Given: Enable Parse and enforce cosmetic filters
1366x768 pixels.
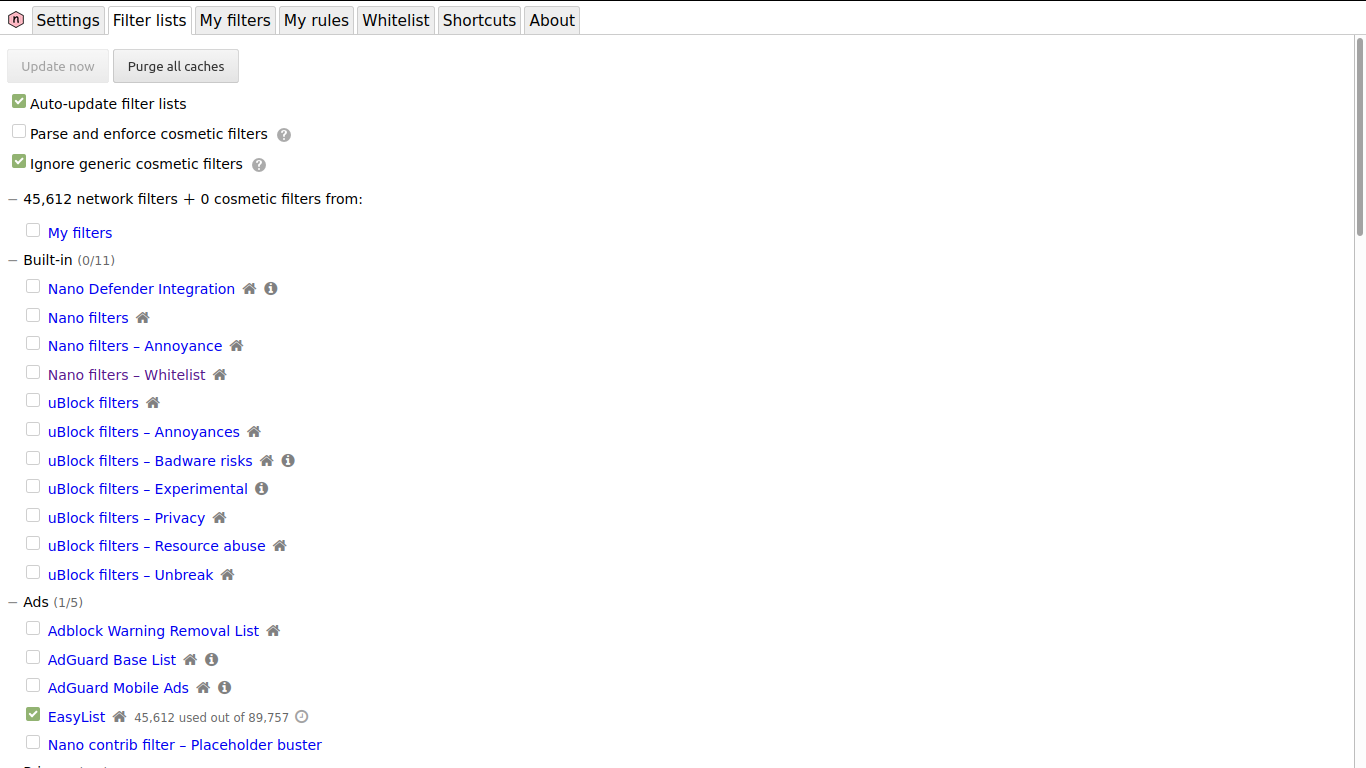Looking at the screenshot, I should (x=18, y=130).
